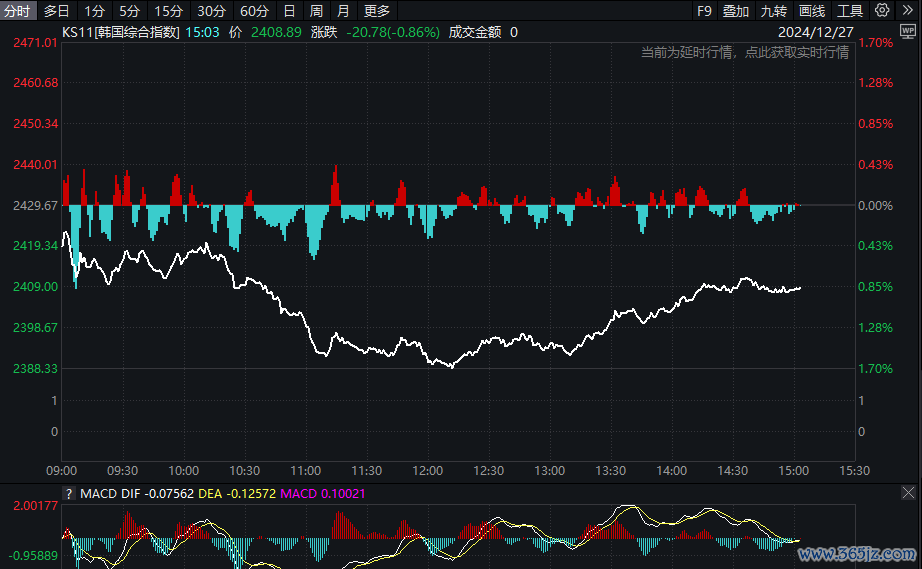Click the 2.00177 MACD scale label
Screen dimensions: 922x569
coord(36,506)
